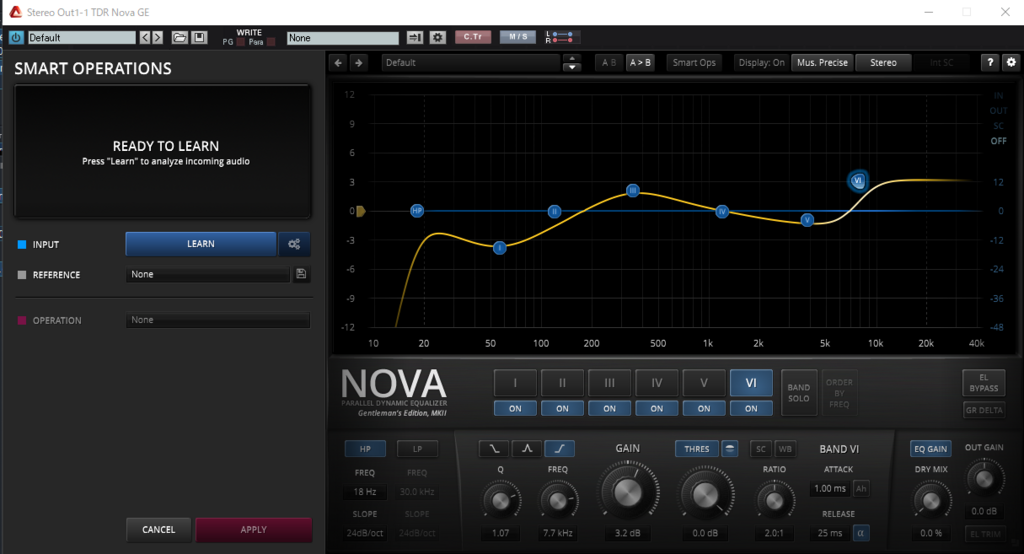This screenshot has width=1024, height=554.
Task: Step Nova preset with up/down arrows
Action: (x=572, y=63)
